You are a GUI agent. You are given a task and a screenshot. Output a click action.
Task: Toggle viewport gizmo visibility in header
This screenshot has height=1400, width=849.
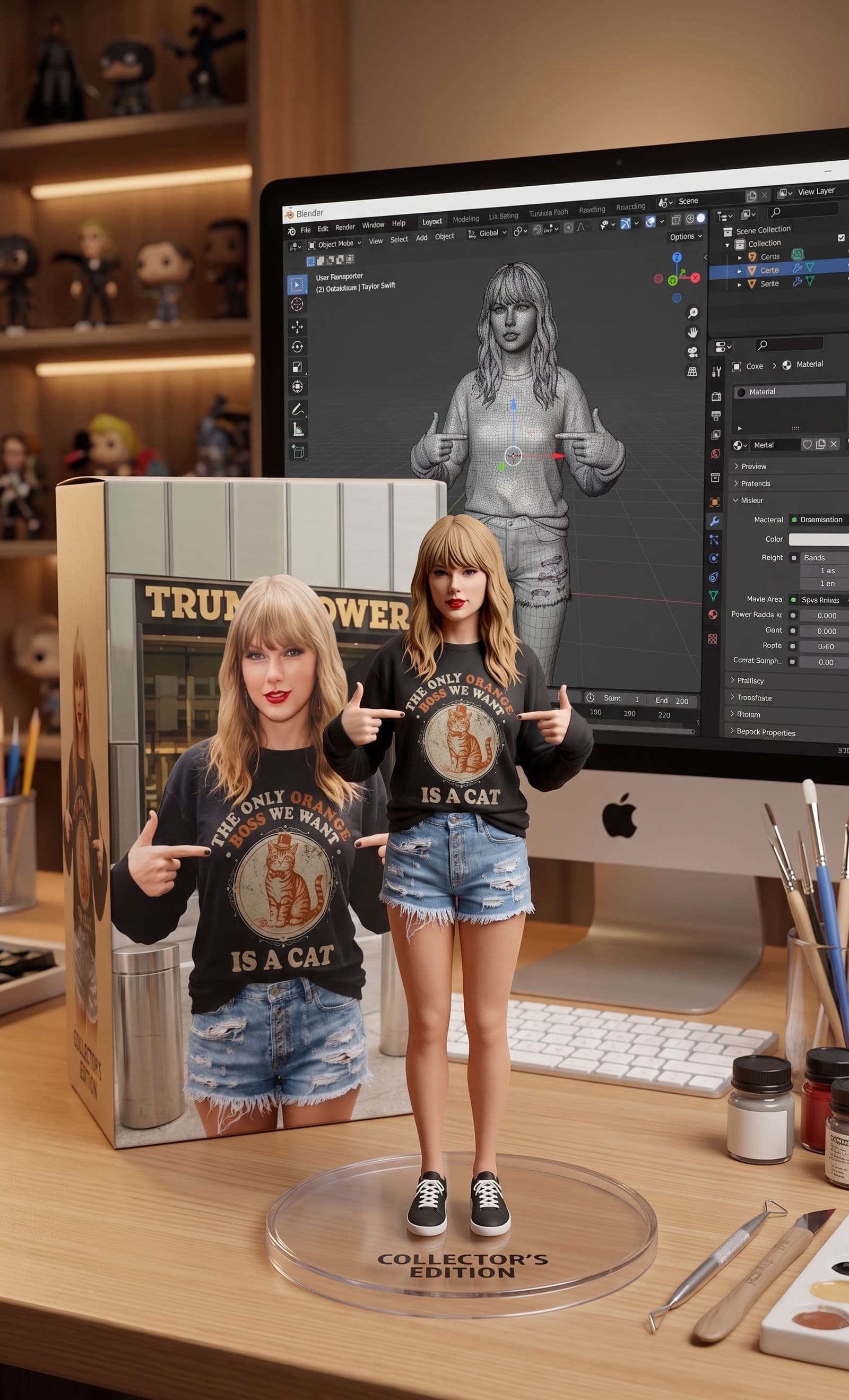click(626, 223)
